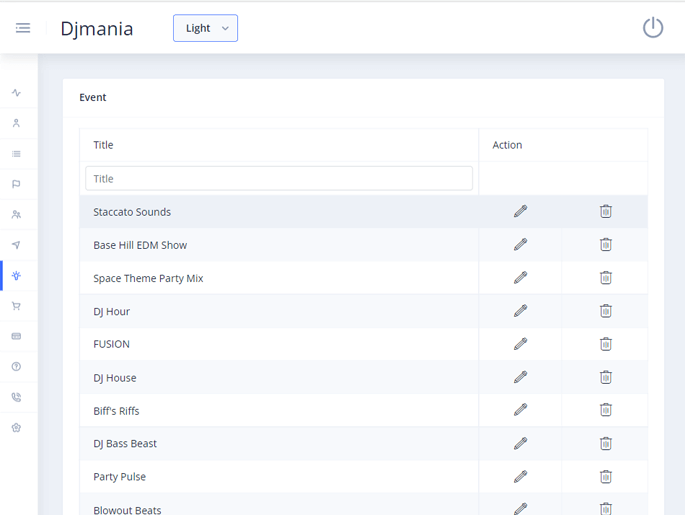This screenshot has height=515, width=685.
Task: Open the Light theme dropdown
Action: point(205,28)
